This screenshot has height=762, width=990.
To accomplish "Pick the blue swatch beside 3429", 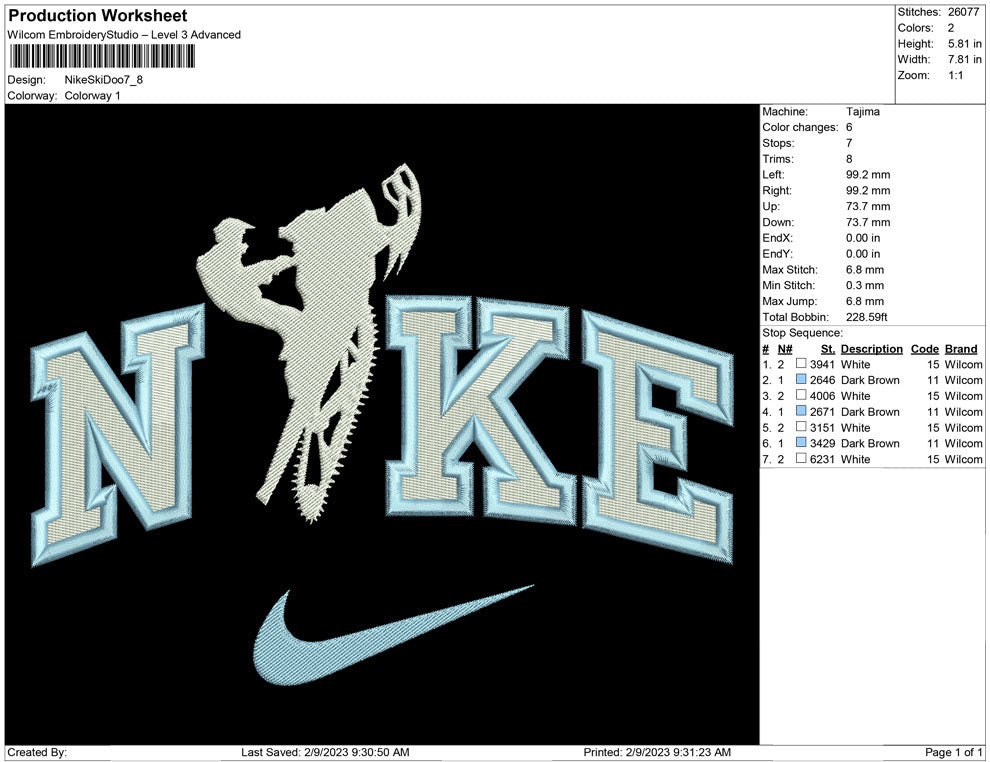I will pos(801,442).
